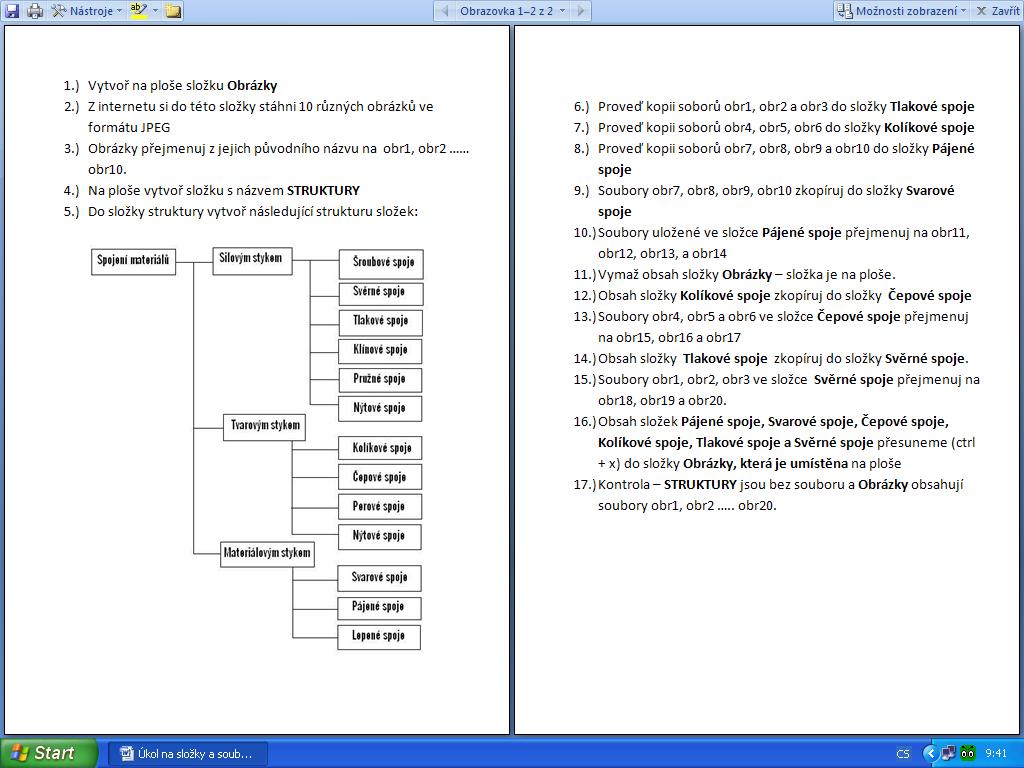This screenshot has height=768, width=1024.
Task: Click the CS language indicator
Action: (x=903, y=754)
